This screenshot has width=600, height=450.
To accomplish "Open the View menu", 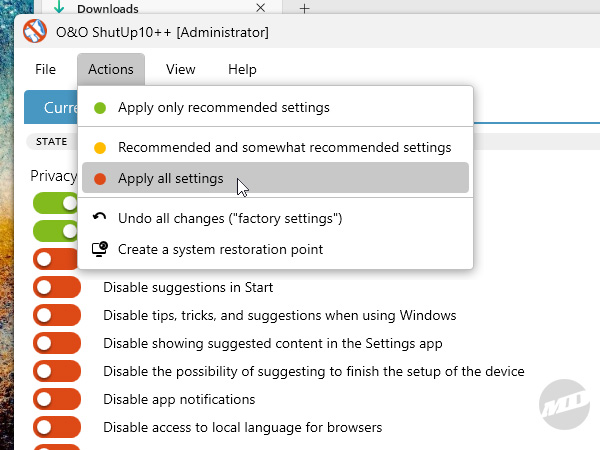I will pos(180,69).
